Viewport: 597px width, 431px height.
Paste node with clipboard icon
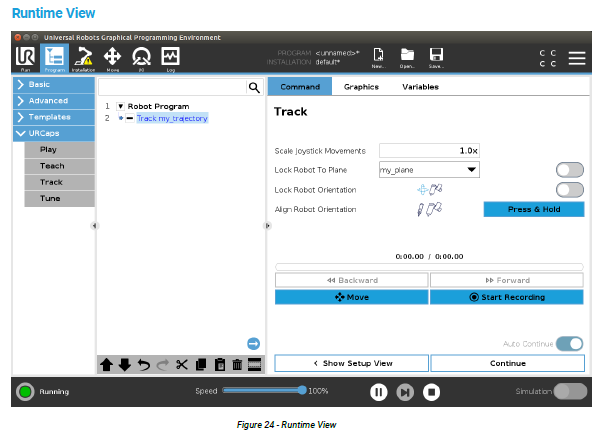coord(219,365)
